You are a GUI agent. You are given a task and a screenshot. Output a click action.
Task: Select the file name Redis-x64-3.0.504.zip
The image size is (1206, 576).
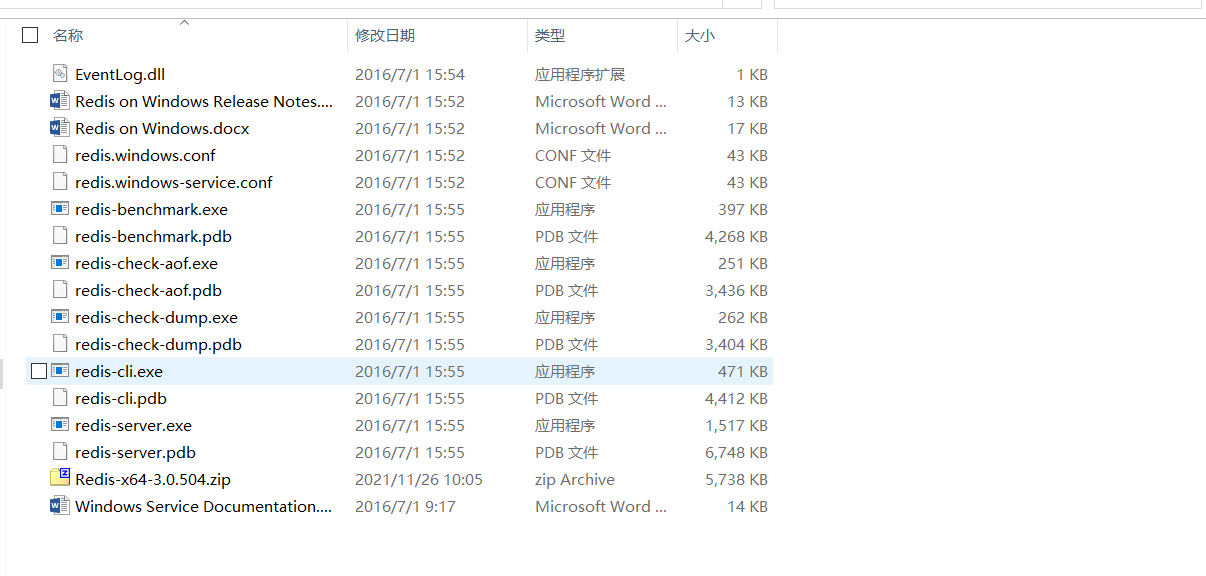[153, 479]
